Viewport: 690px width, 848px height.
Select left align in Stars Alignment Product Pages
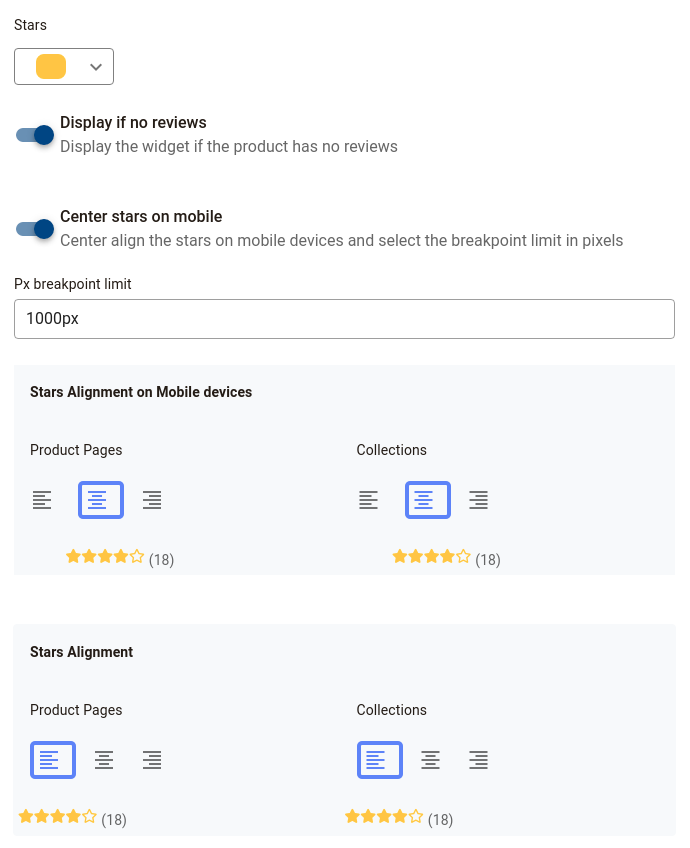pos(53,760)
